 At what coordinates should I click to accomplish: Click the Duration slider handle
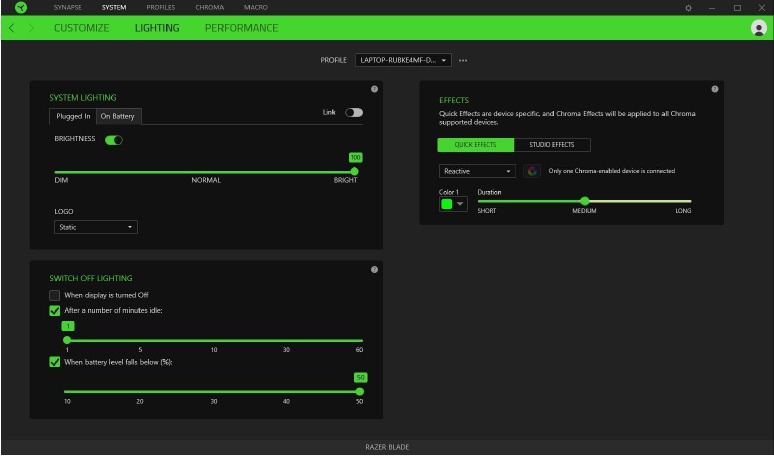[584, 201]
